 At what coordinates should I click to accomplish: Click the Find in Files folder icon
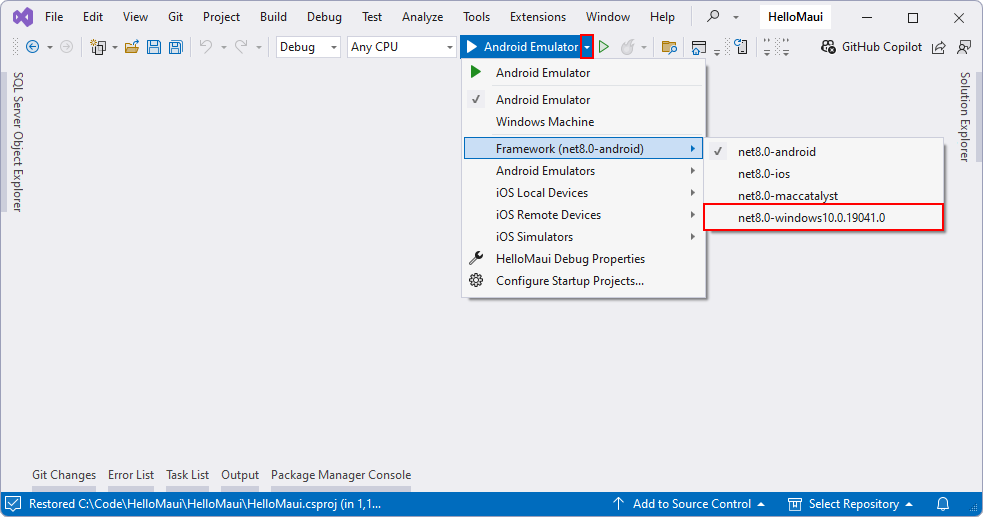(669, 47)
